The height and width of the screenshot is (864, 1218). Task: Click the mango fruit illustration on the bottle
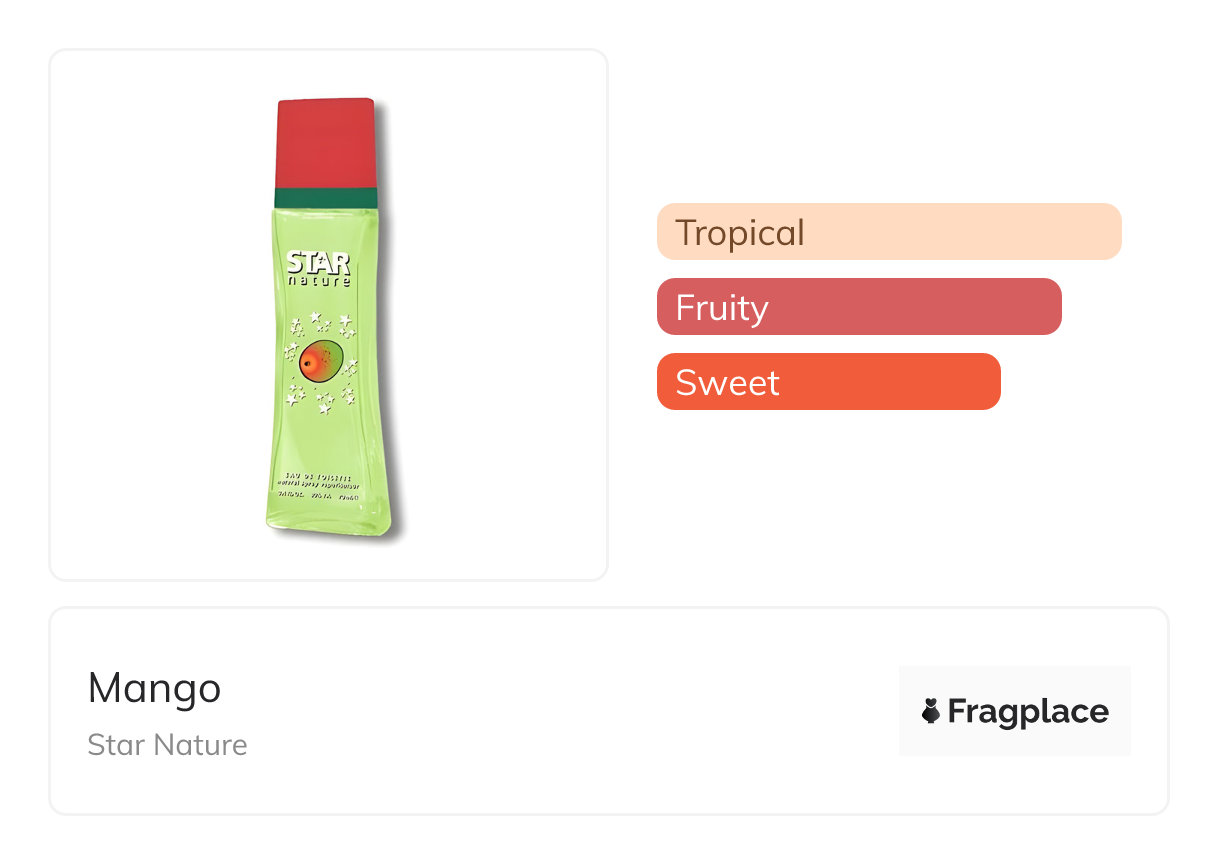coord(320,361)
